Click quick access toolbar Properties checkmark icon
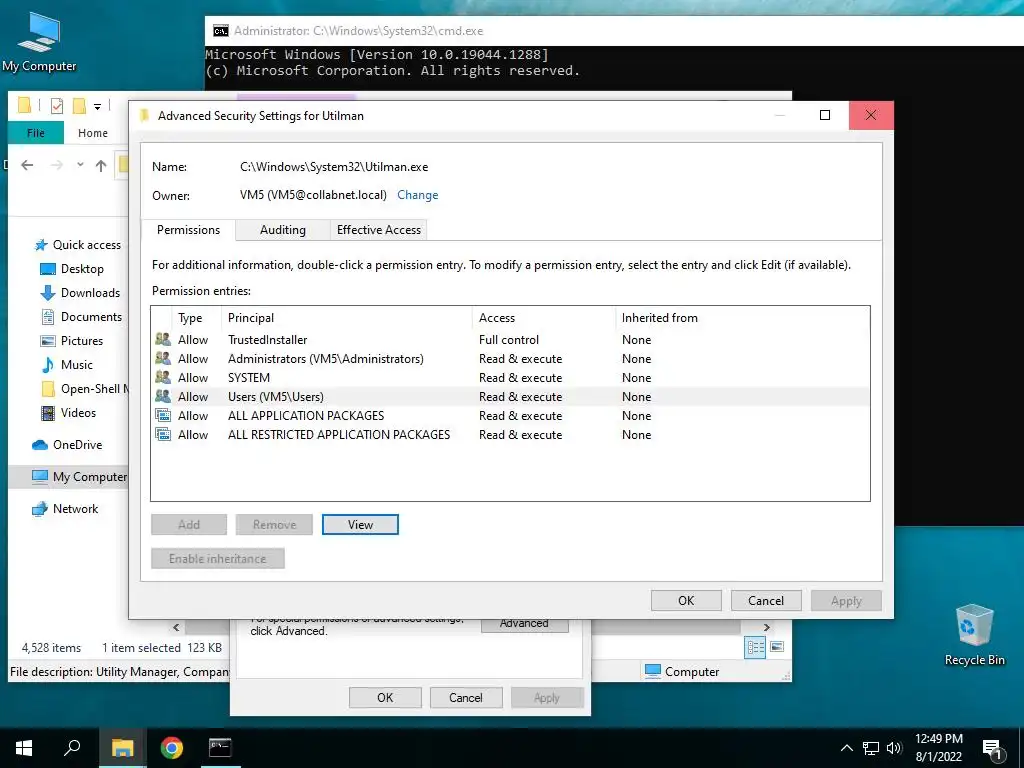Viewport: 1024px width, 768px height. 57,105
